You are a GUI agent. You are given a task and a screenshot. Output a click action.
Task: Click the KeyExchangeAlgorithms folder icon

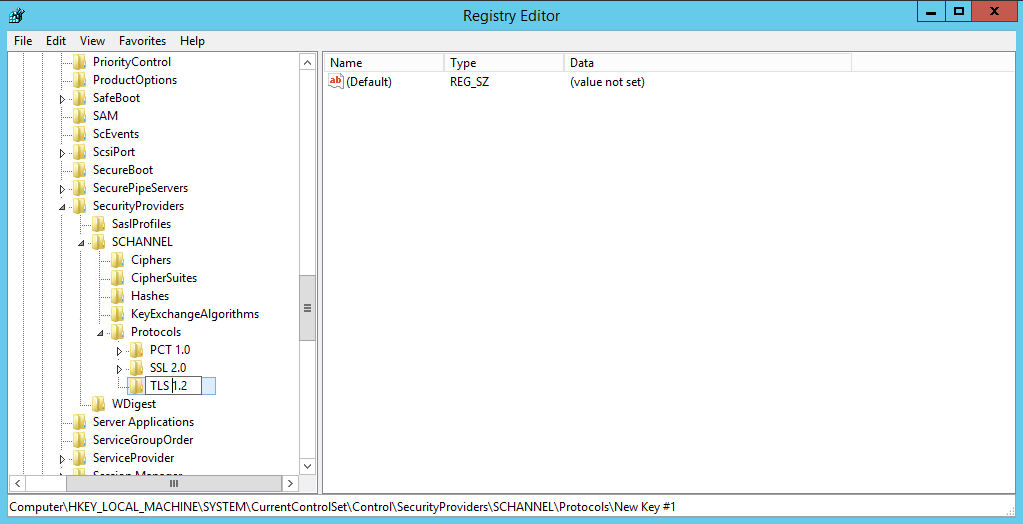click(x=118, y=314)
